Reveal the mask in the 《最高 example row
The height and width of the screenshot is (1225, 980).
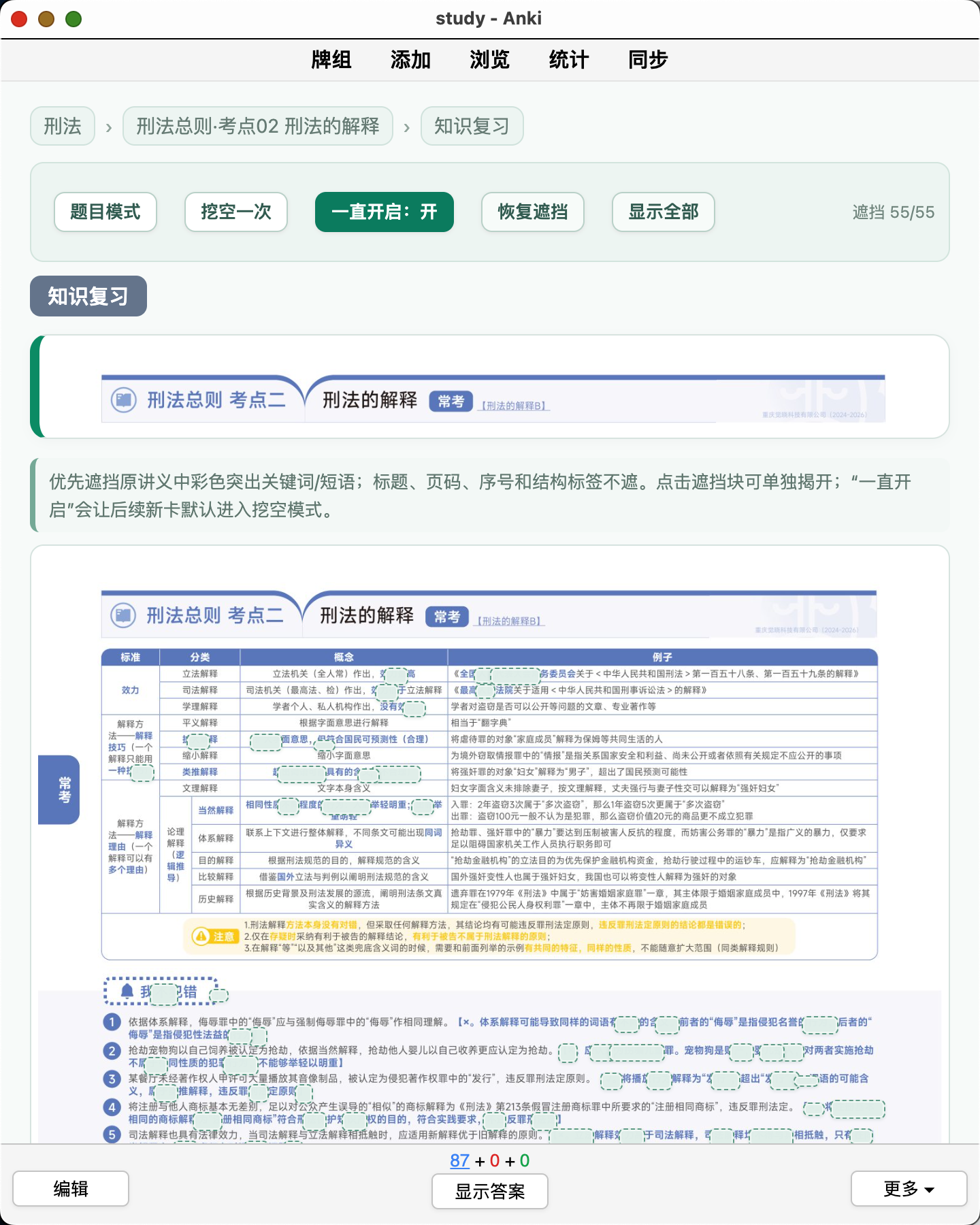pyautogui.click(x=486, y=691)
